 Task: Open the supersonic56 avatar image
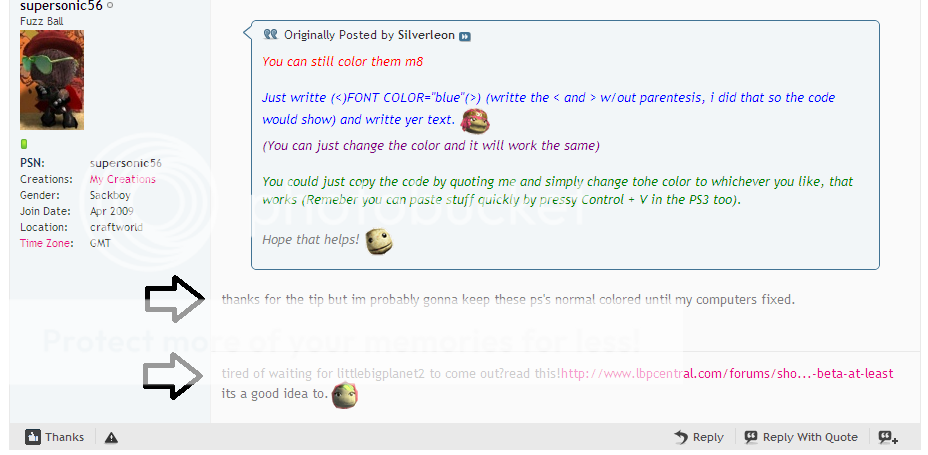click(x=52, y=80)
